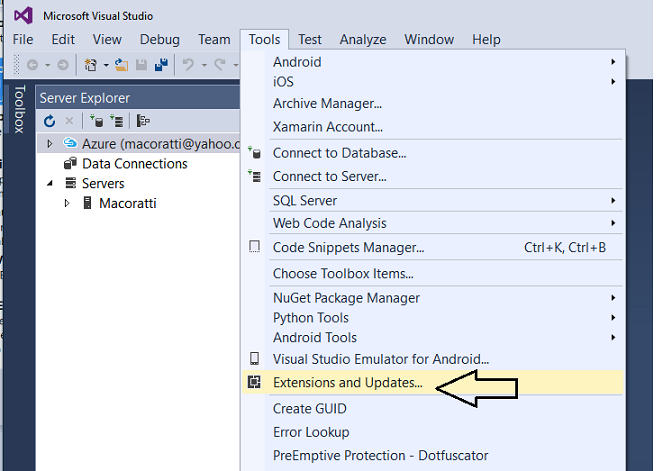Viewport: 663px width, 471px height.
Task: Expand the Azure node
Action: [49, 144]
